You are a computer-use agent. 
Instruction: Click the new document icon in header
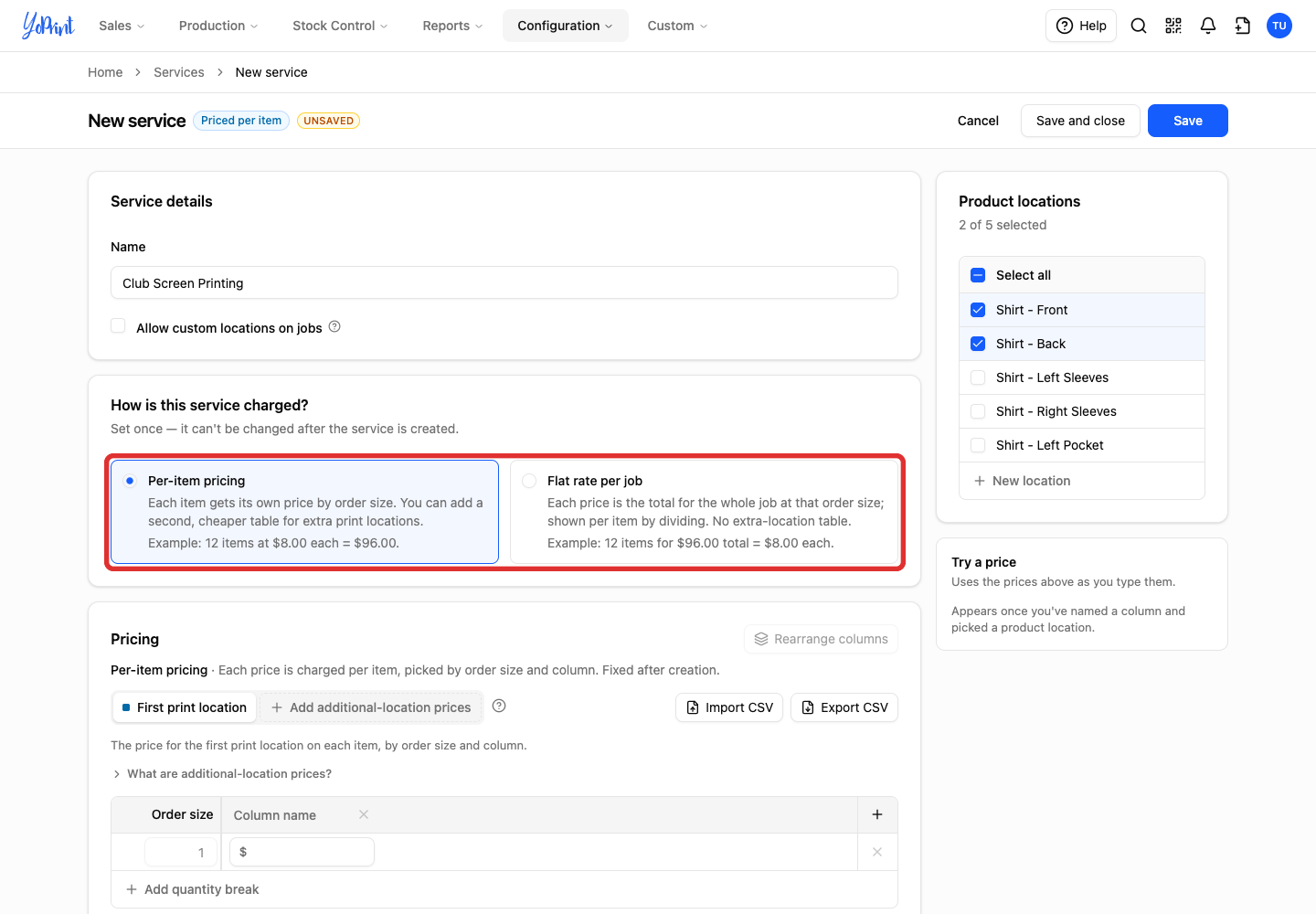[x=1243, y=26]
